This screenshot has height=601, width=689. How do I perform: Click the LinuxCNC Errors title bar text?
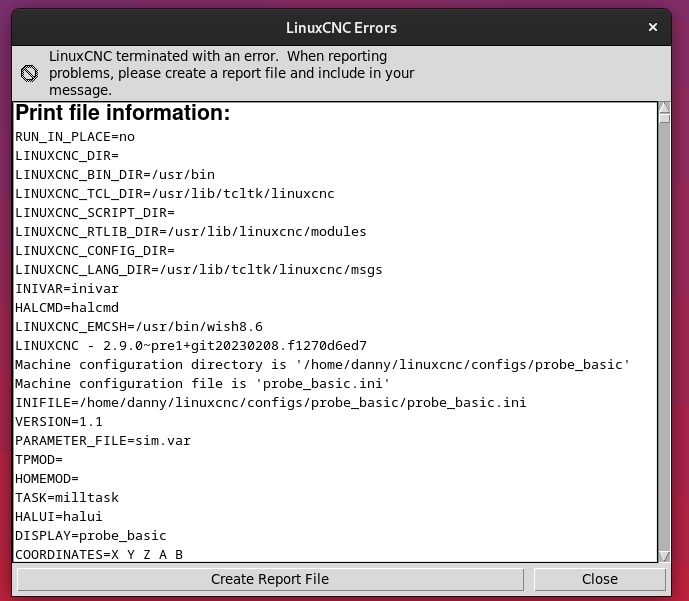[x=341, y=28]
